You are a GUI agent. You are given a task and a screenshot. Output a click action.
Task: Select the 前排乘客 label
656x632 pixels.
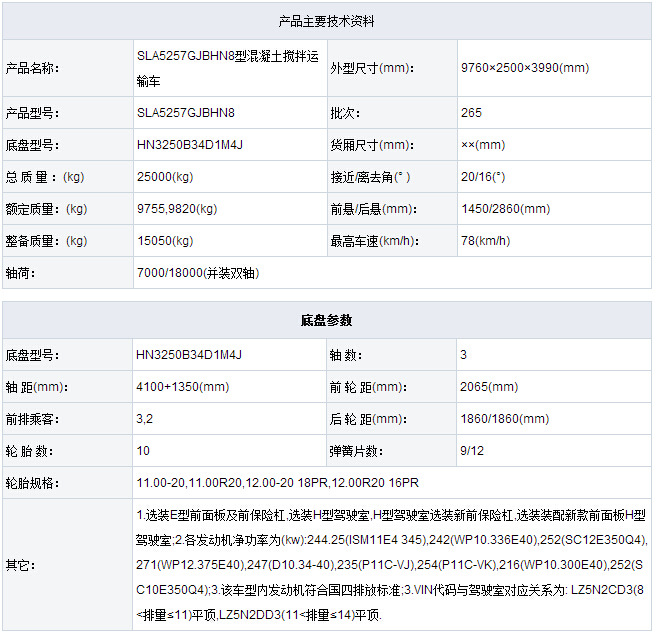tap(32, 419)
